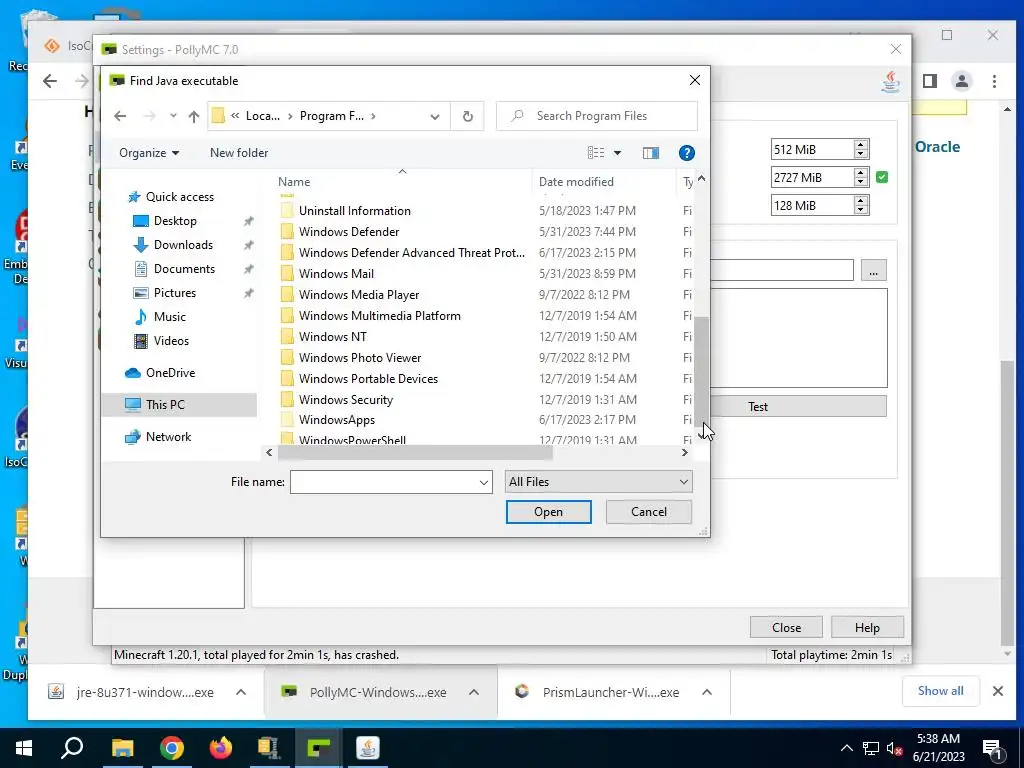
Task: Open PrismLauncher download item menu
Action: pos(707,692)
